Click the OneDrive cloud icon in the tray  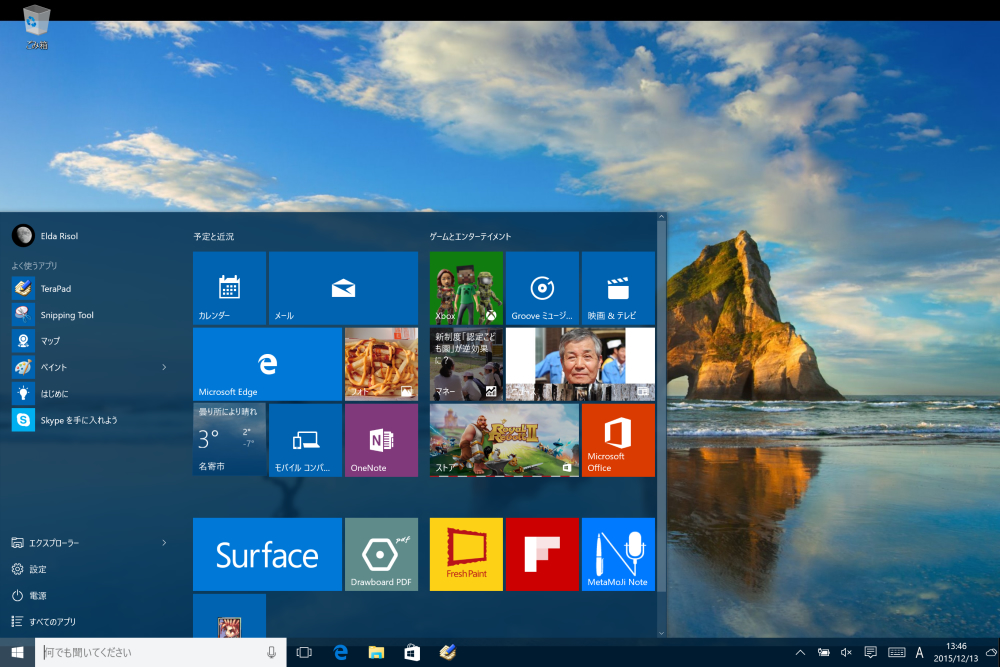tap(991, 652)
